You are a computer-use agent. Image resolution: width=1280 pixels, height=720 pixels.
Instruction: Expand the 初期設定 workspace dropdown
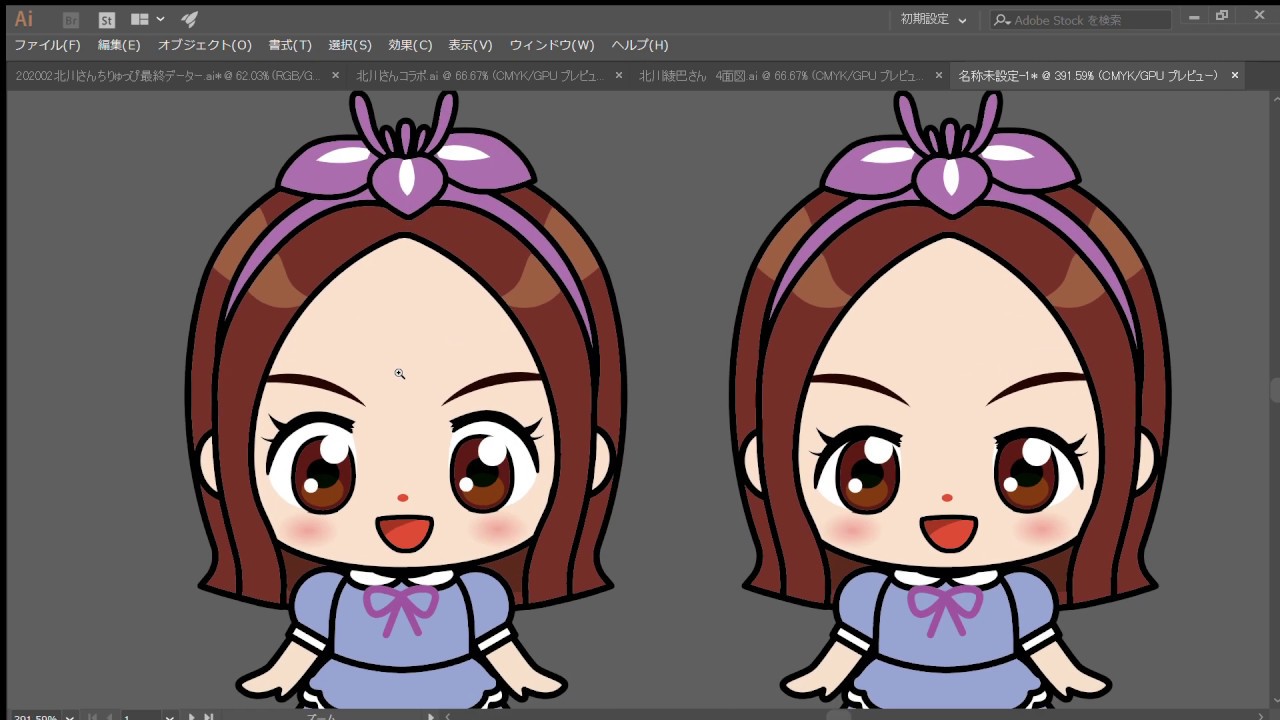(x=934, y=19)
